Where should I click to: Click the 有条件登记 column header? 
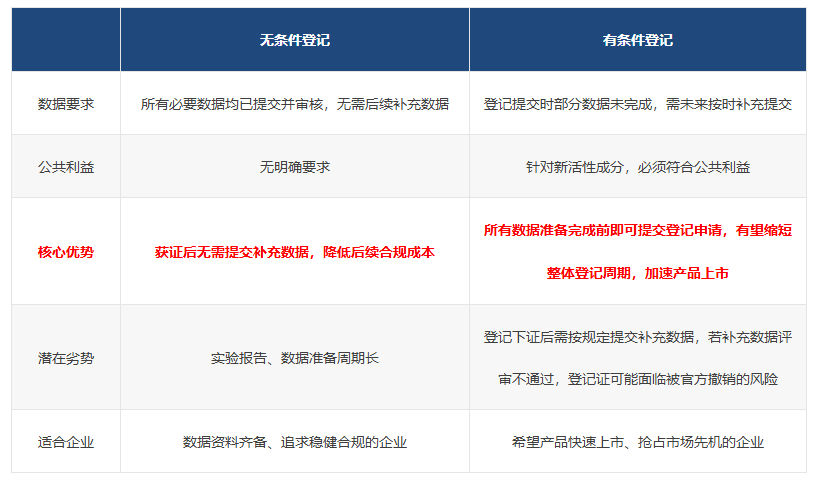tap(637, 40)
